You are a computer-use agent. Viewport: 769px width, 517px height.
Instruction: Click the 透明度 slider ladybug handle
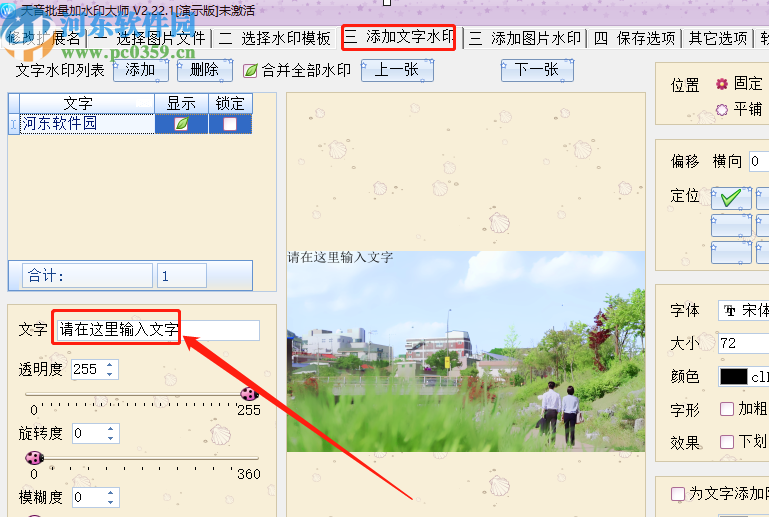(249, 394)
